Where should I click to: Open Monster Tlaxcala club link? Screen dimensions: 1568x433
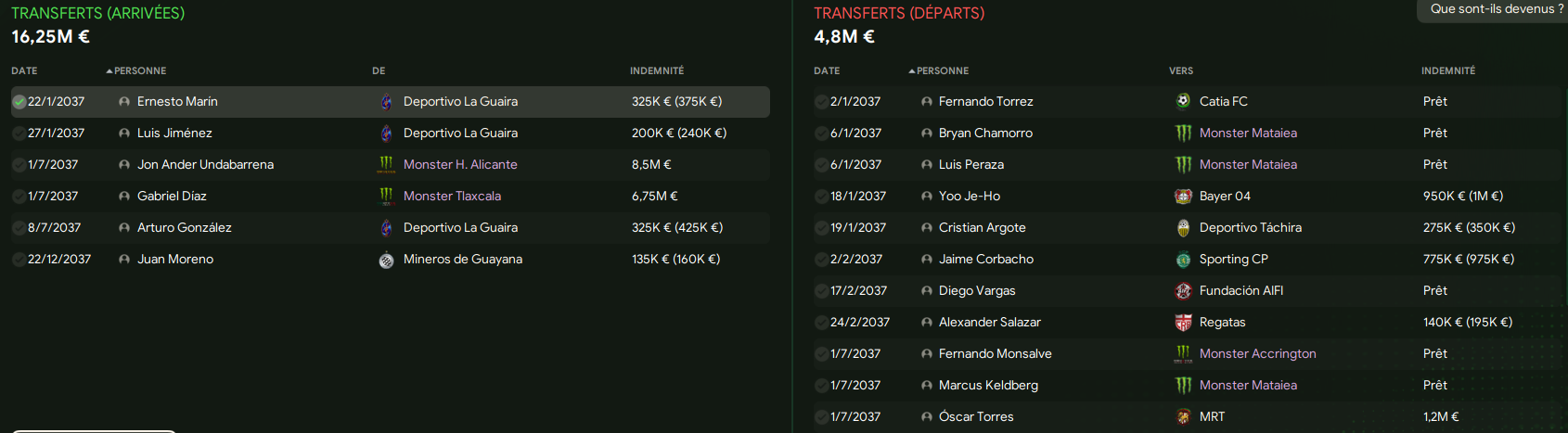click(452, 197)
